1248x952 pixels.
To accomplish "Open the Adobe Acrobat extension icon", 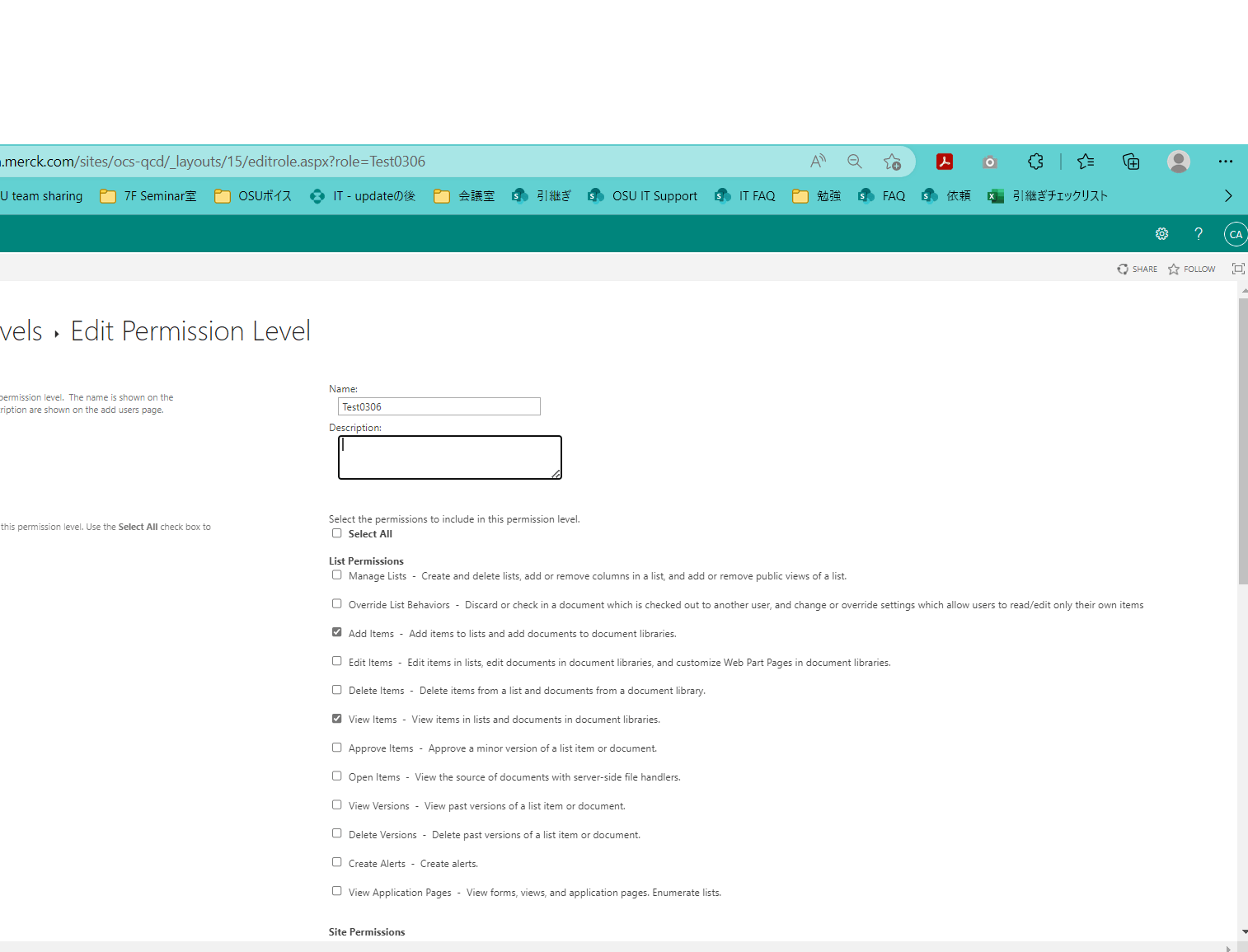I will click(x=945, y=162).
